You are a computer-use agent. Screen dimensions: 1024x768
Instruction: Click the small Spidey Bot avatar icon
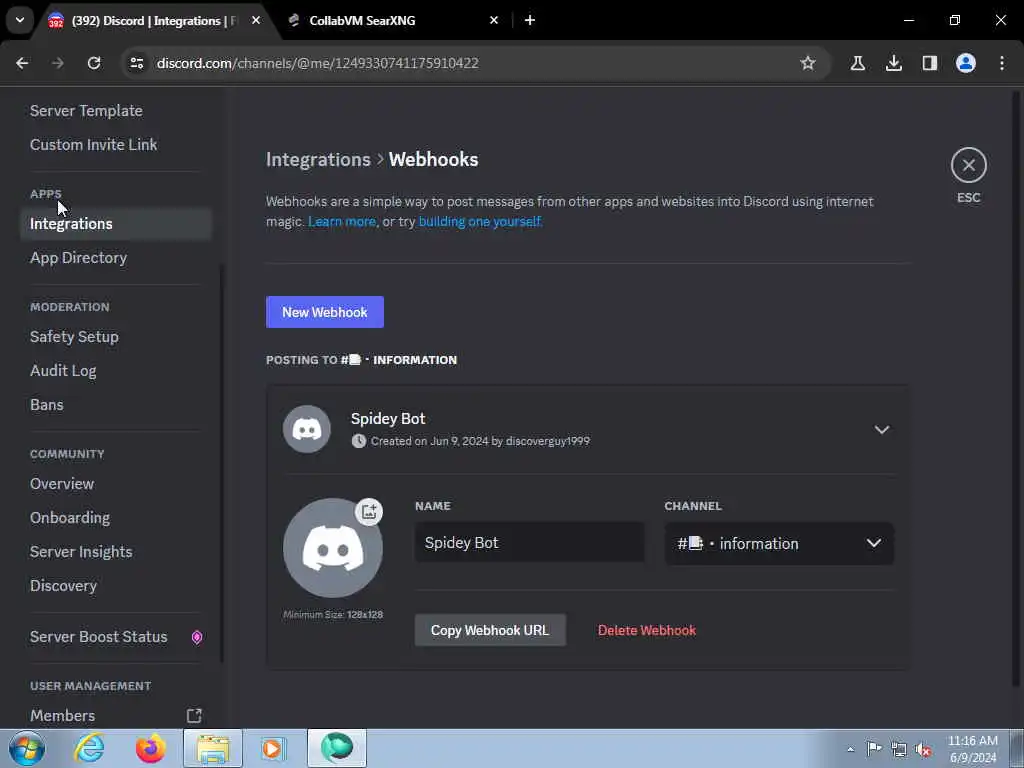coord(306,429)
